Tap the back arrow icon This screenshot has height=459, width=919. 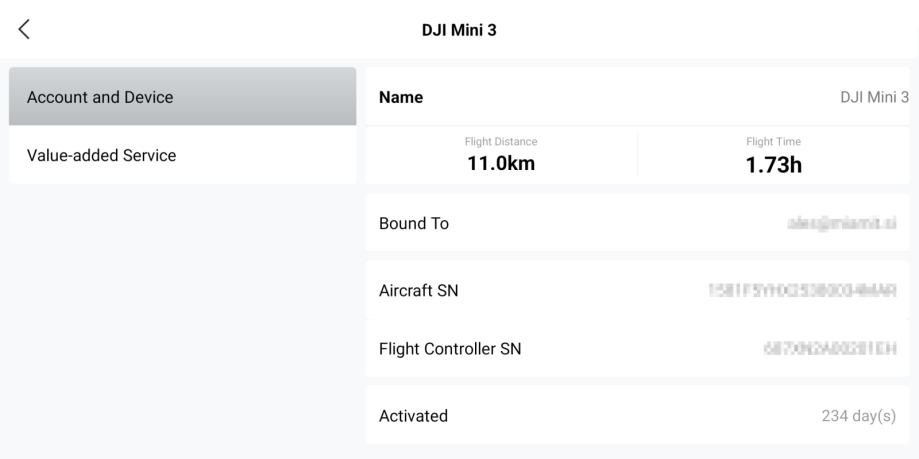(x=25, y=30)
